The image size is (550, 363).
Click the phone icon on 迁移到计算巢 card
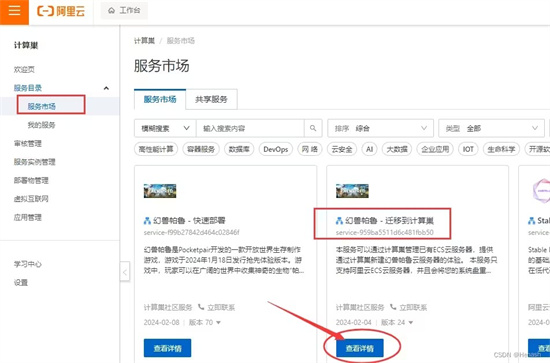[x=393, y=307]
